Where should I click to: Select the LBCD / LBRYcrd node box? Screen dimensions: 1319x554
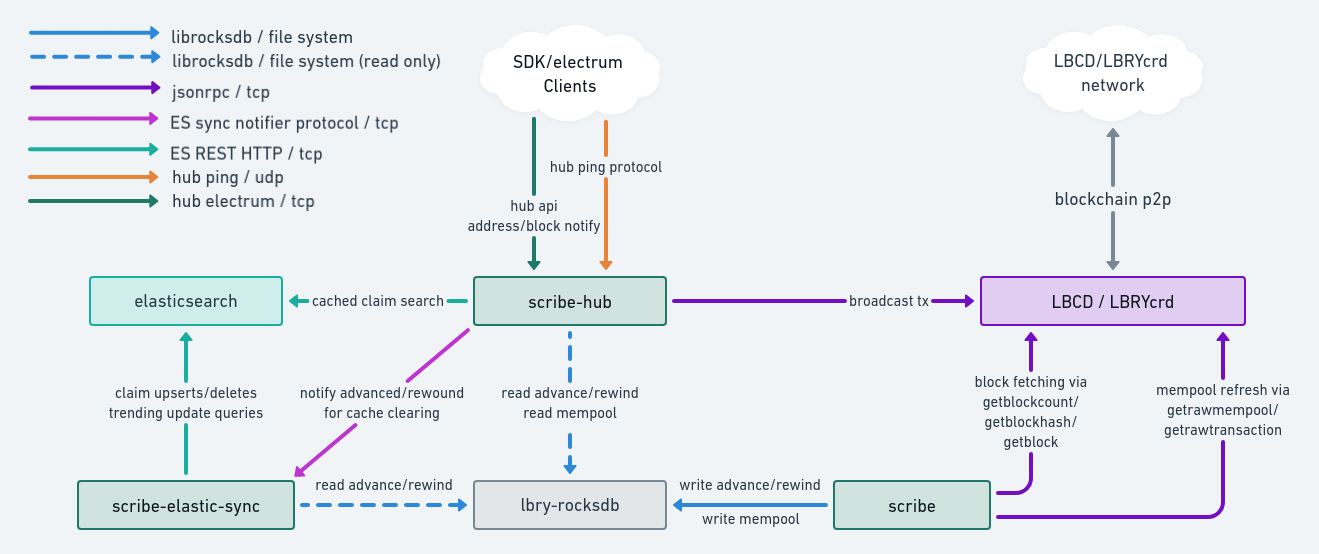click(1112, 301)
